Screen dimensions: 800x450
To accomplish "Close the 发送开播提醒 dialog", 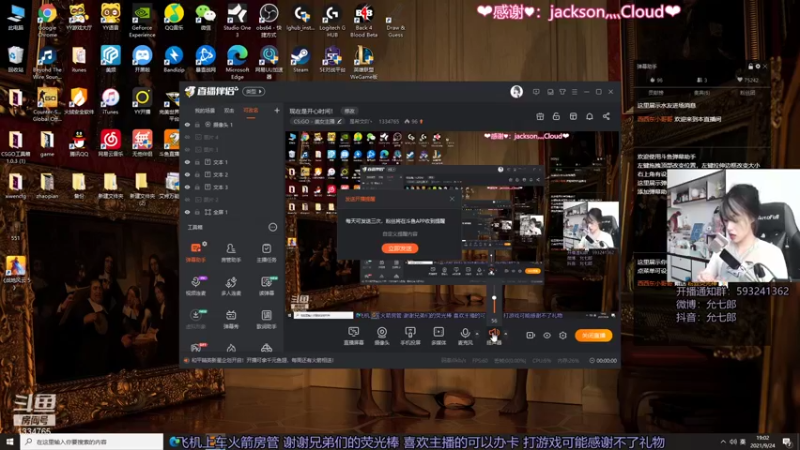I will (x=452, y=199).
